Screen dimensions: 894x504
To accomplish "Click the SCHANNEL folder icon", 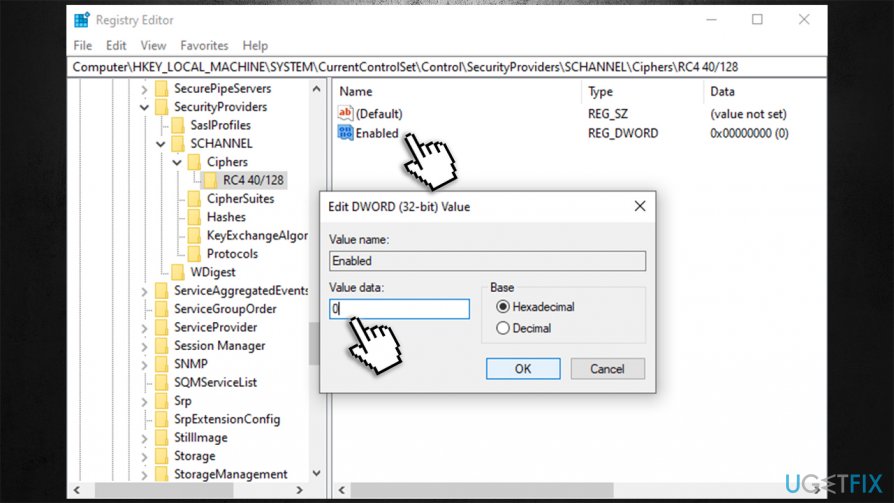I will click(x=178, y=143).
